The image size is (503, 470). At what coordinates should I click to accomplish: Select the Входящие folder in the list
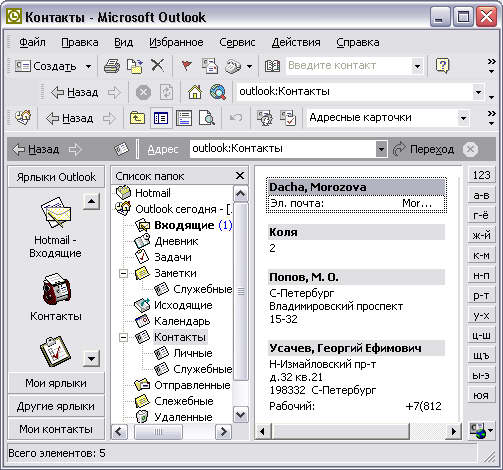184,225
